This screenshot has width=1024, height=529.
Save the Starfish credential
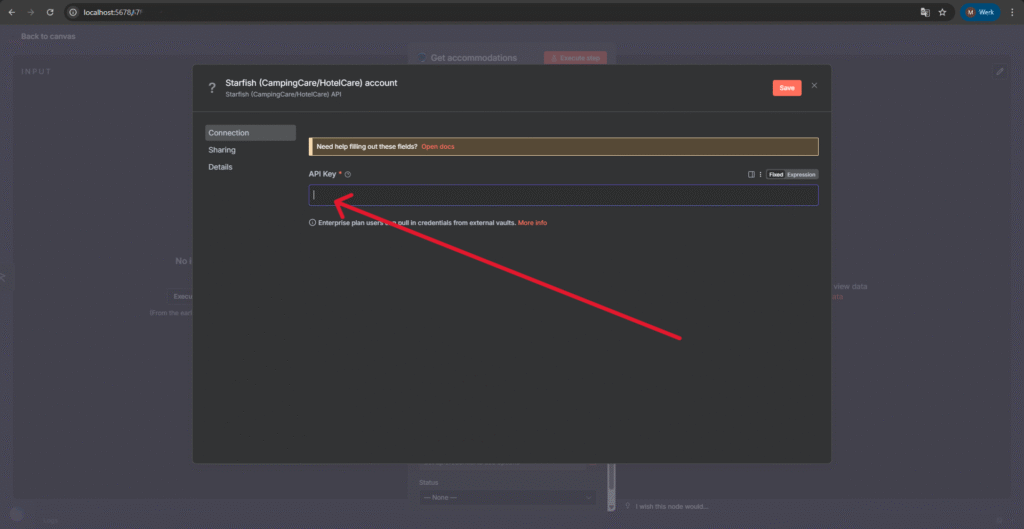click(x=786, y=88)
